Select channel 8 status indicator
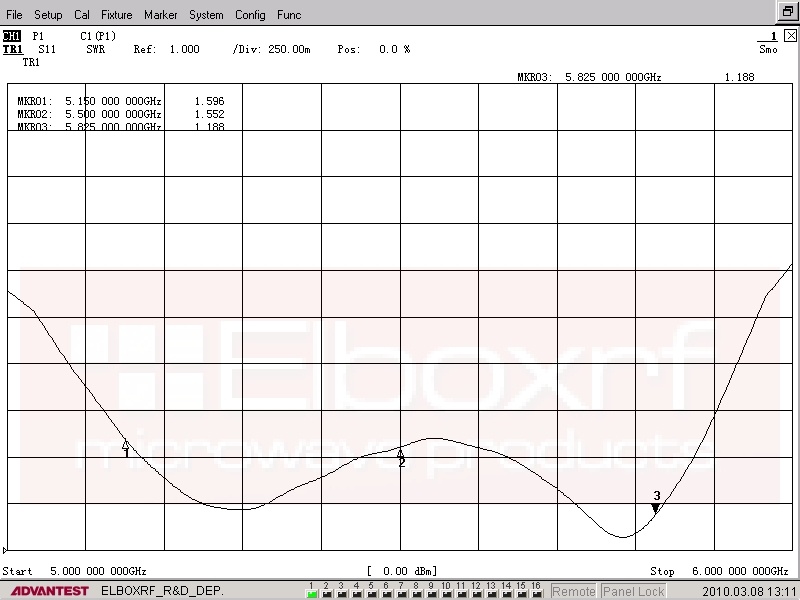The height and width of the screenshot is (600, 800). pos(416,590)
